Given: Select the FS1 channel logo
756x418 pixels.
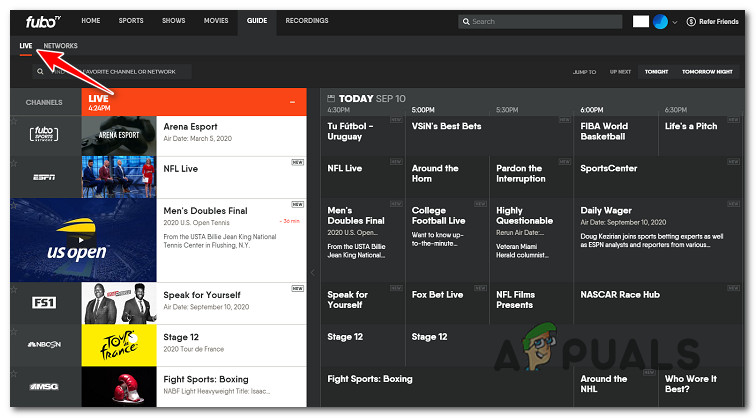Looking at the screenshot, I should 44,302.
